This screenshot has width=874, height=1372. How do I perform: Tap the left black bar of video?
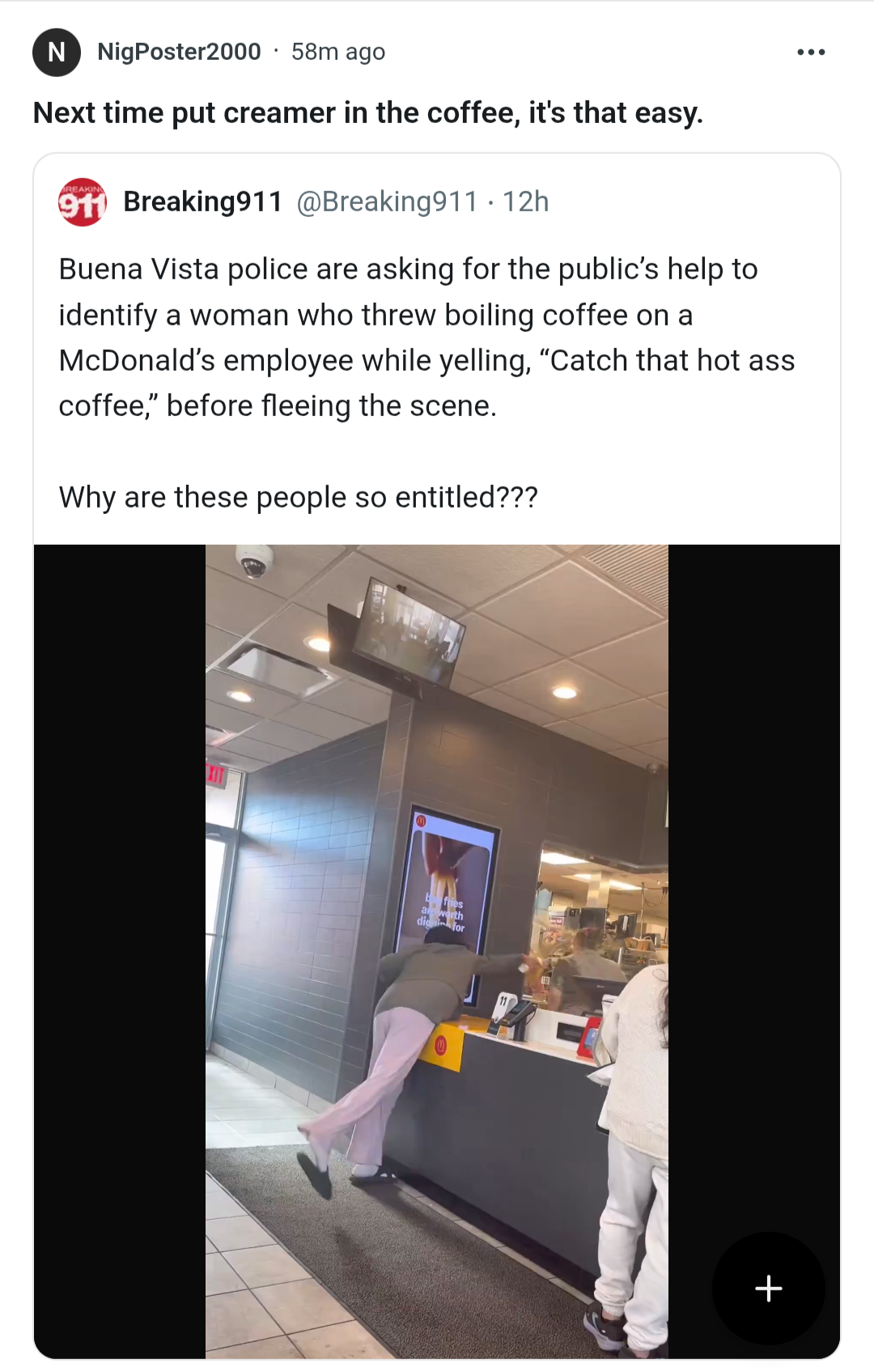[x=120, y=951]
